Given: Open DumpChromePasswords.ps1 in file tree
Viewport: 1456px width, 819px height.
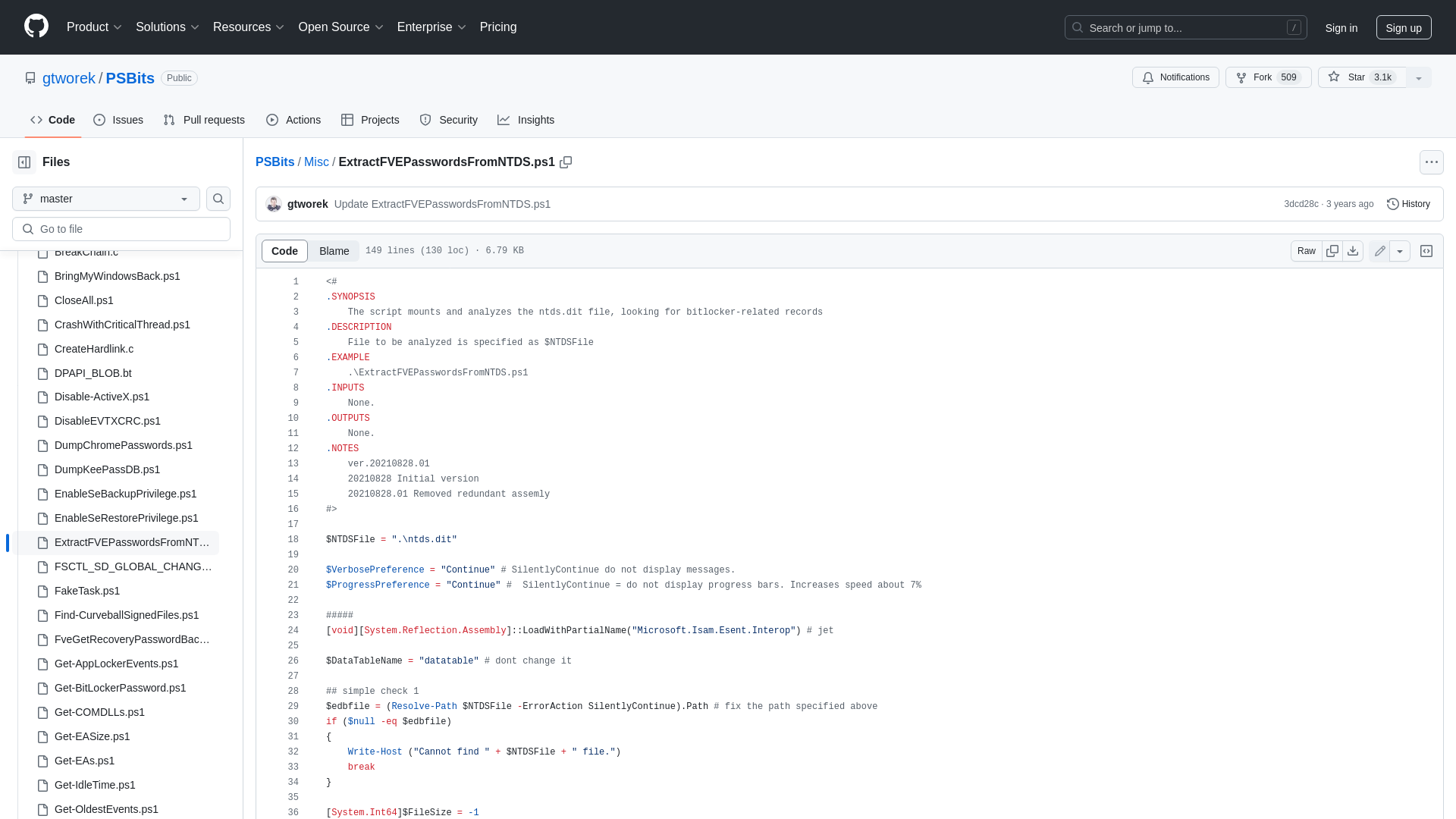Looking at the screenshot, I should [x=124, y=445].
